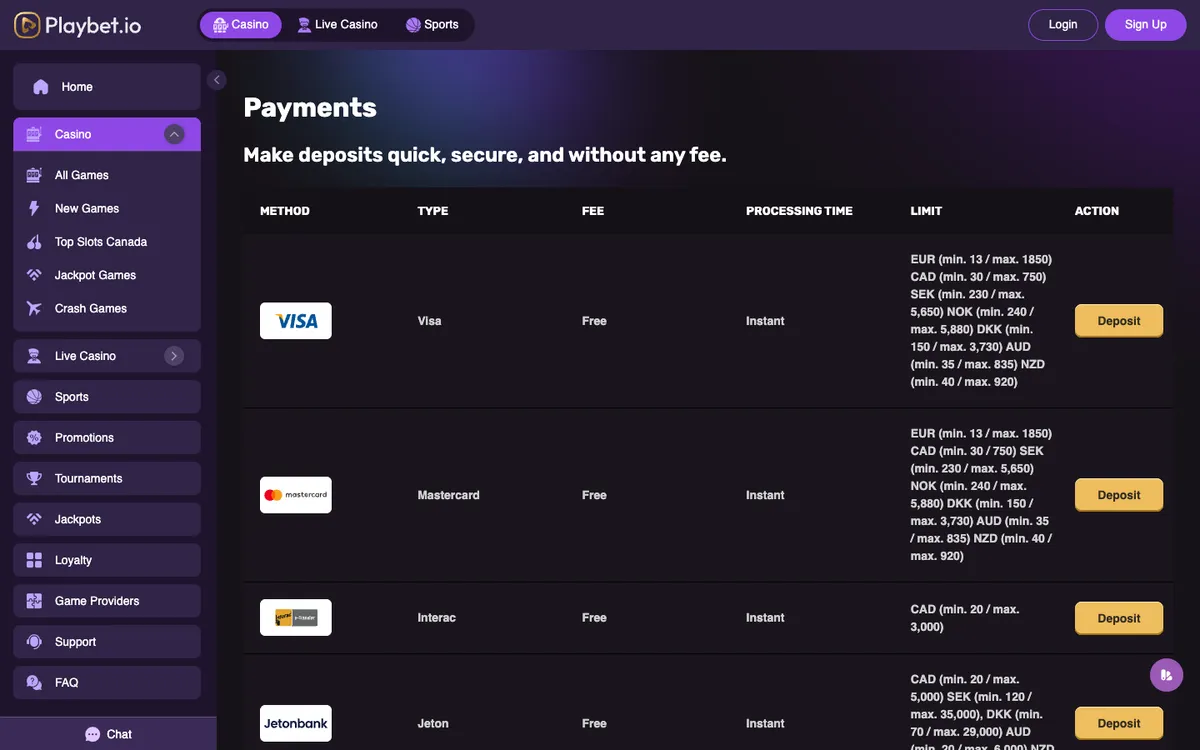Open the Casino top tab
Screen dimensions: 1200x750
[240, 25]
